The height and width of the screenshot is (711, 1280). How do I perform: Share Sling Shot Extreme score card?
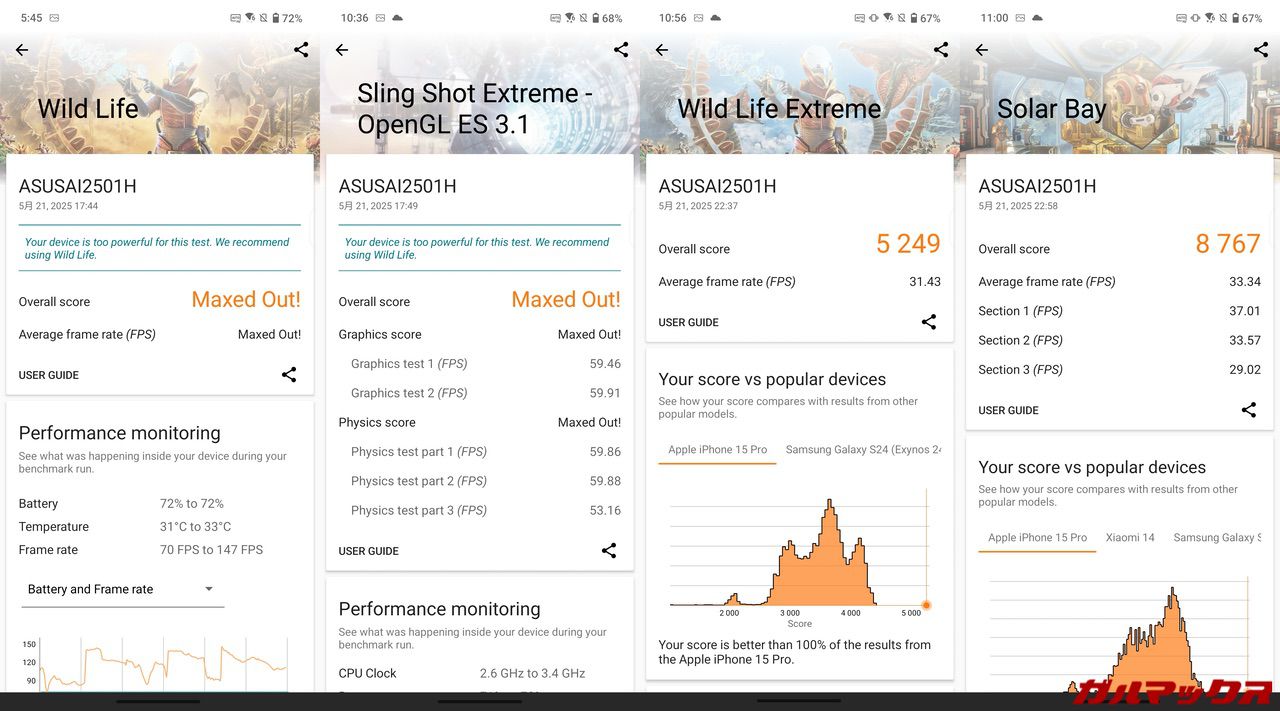click(x=609, y=551)
